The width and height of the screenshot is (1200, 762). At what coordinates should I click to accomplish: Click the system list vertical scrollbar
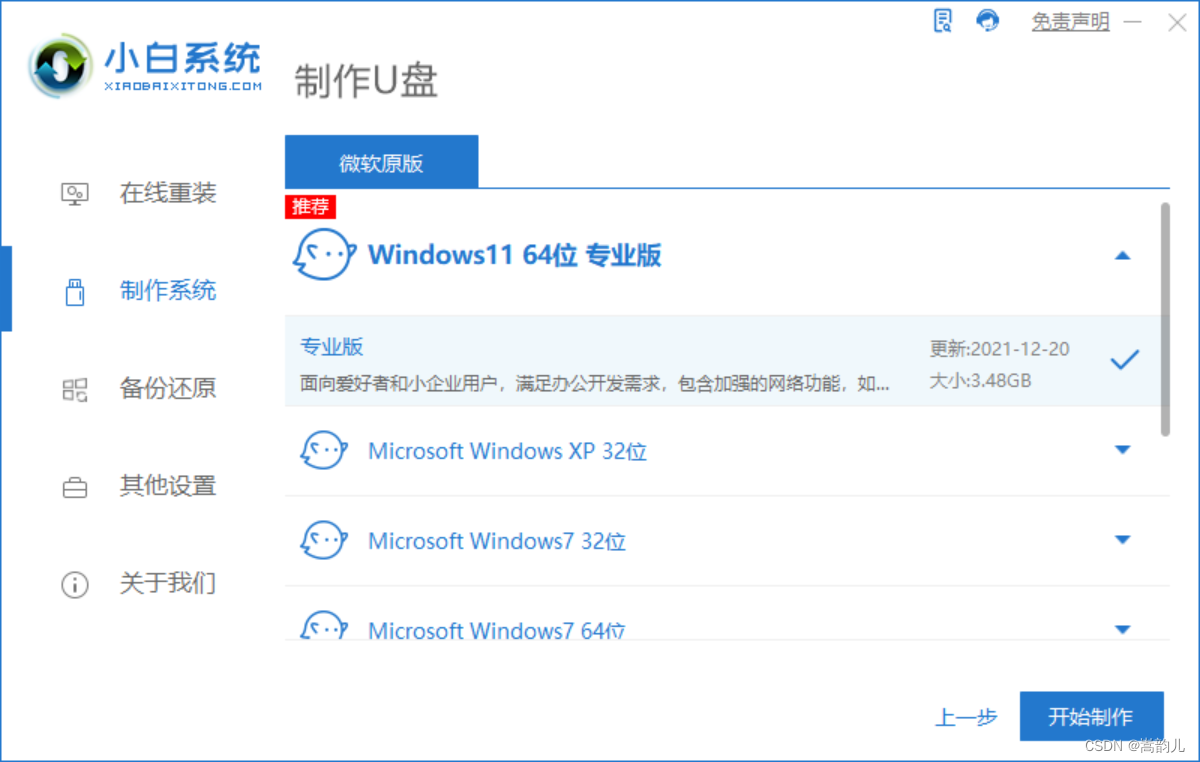[x=1165, y=319]
